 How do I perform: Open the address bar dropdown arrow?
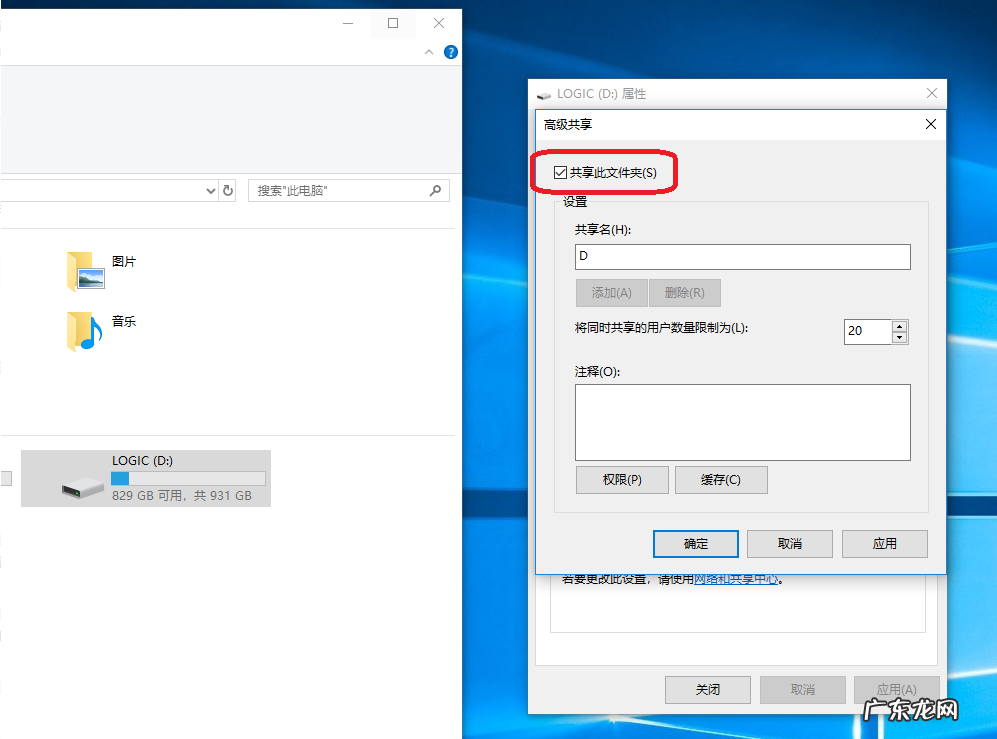[x=210, y=190]
